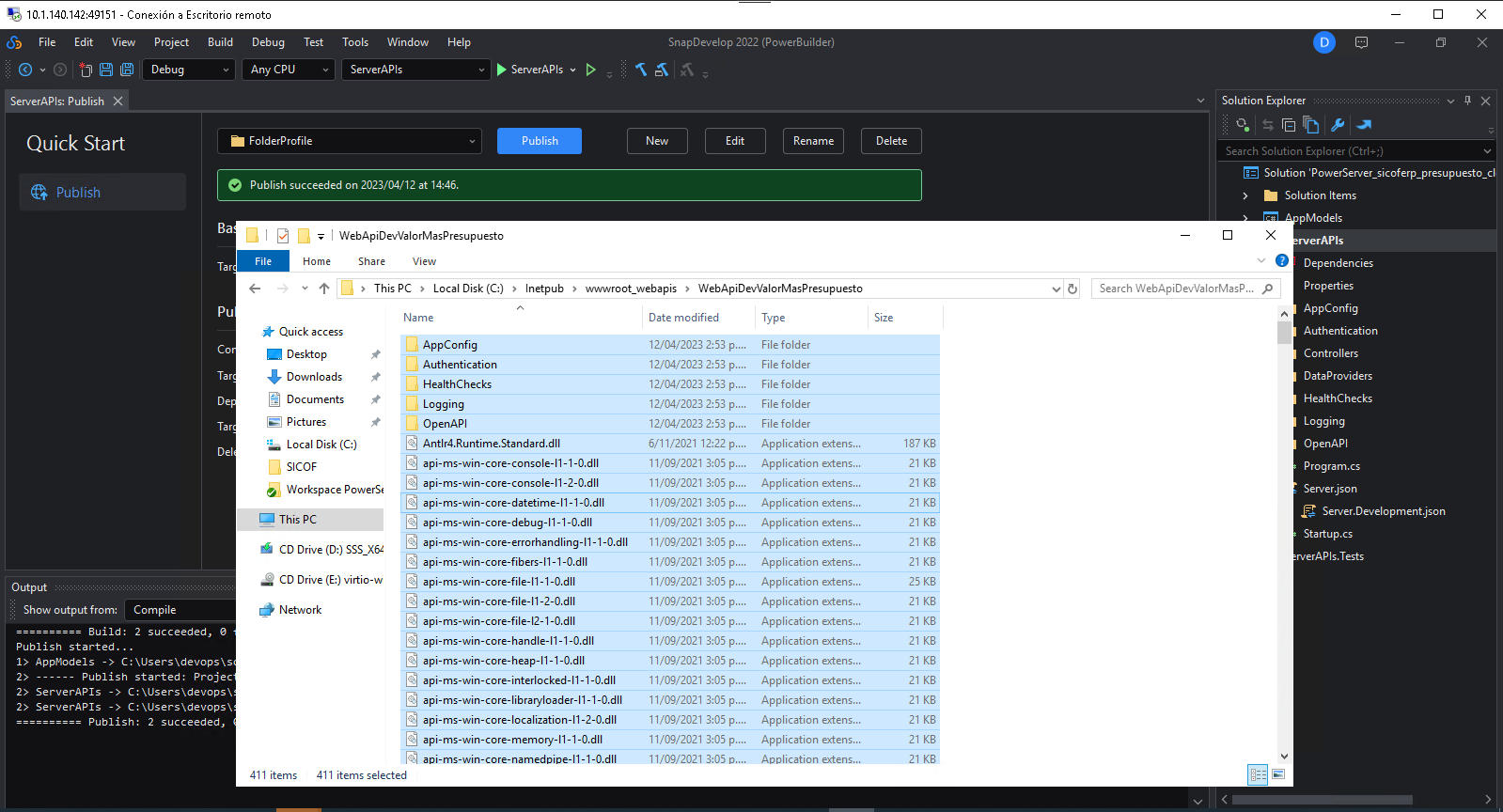Click the Build Solution hammer icon

click(x=641, y=70)
